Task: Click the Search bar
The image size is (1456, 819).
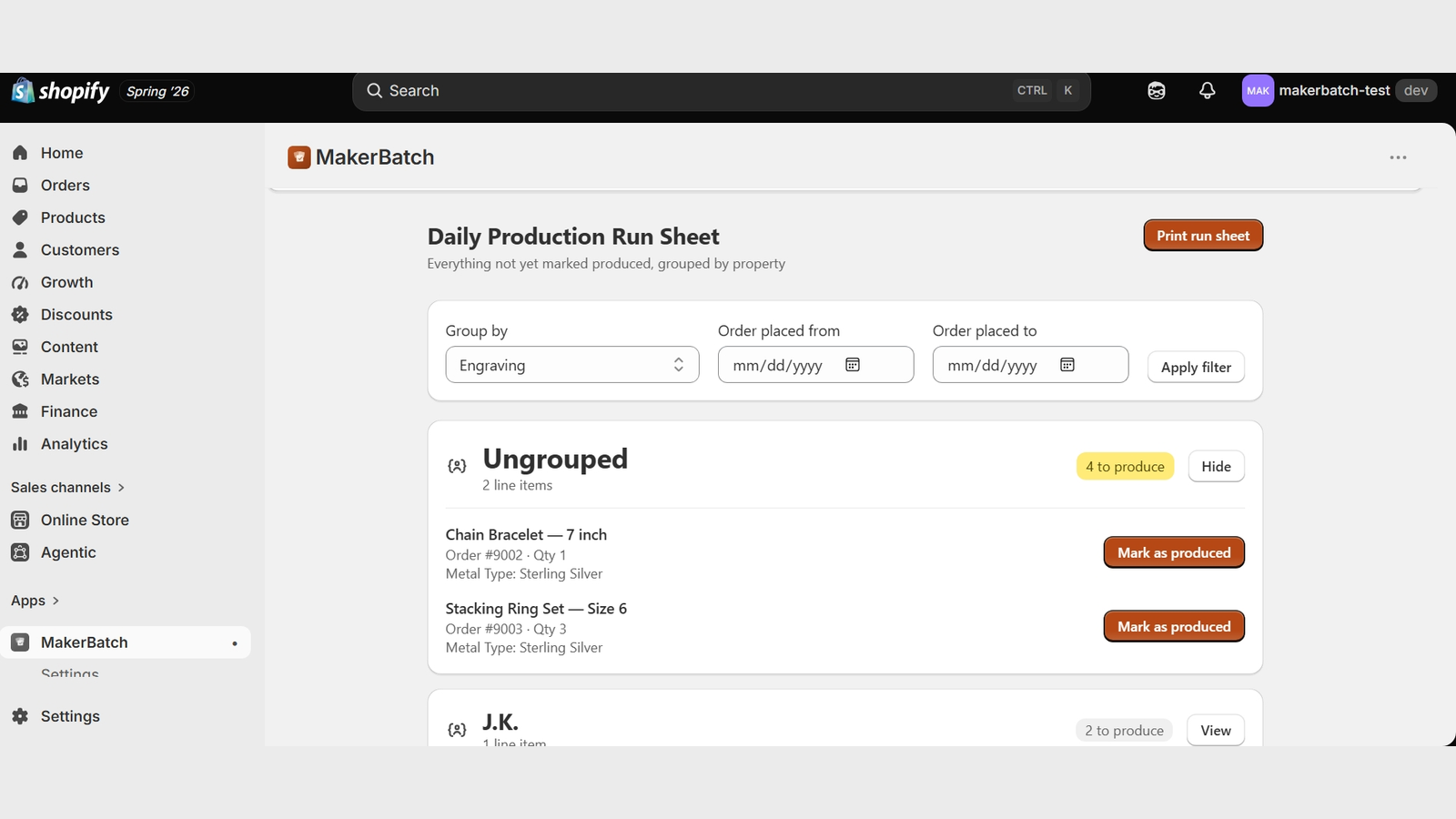Action: click(x=722, y=91)
